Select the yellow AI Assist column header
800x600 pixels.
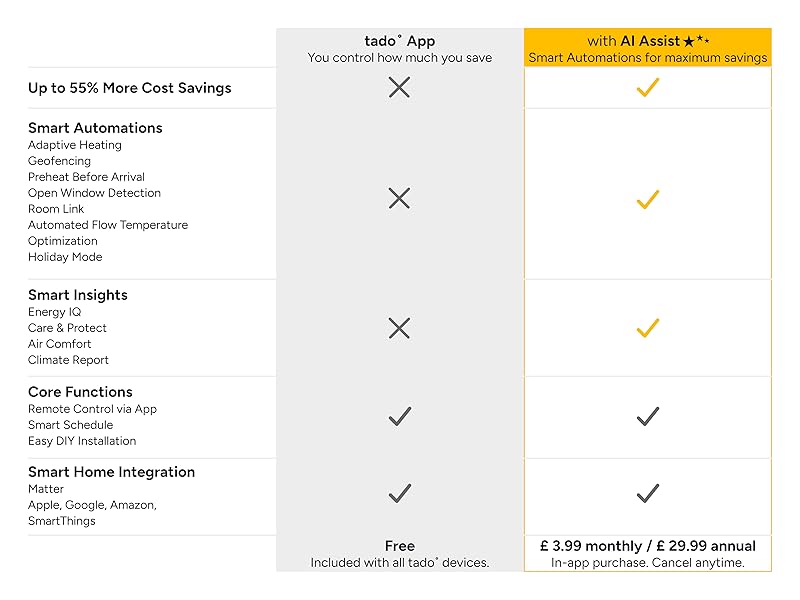[648, 49]
